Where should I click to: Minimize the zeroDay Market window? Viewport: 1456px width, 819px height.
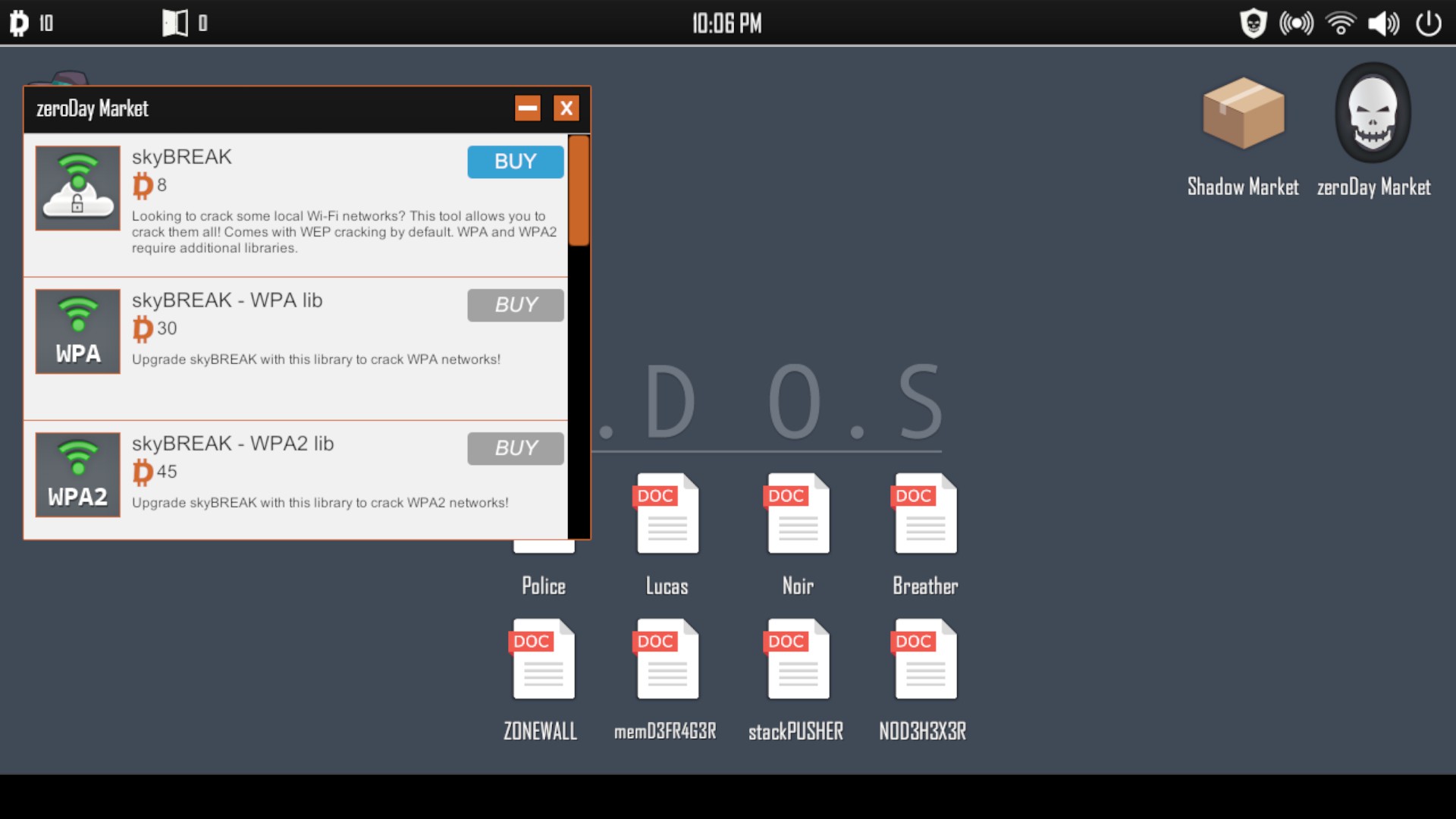(528, 108)
